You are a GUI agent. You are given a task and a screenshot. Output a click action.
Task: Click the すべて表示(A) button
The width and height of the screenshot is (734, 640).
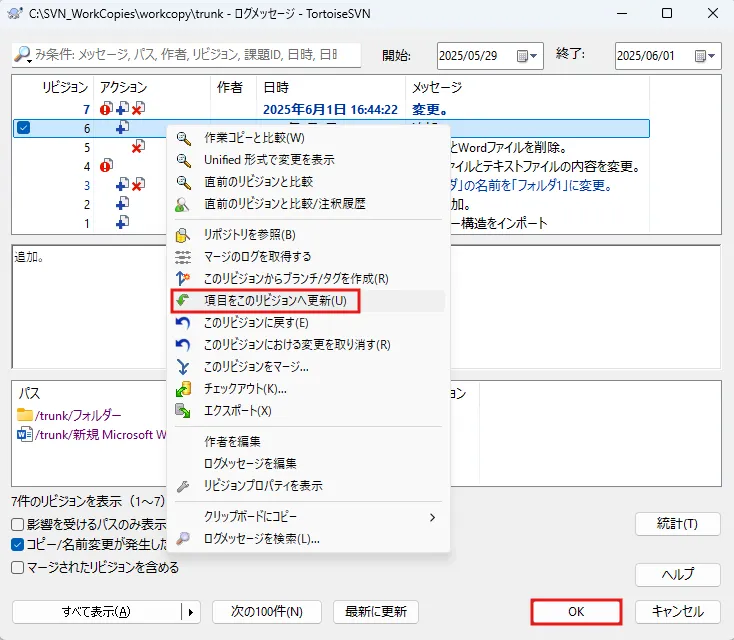(x=97, y=612)
